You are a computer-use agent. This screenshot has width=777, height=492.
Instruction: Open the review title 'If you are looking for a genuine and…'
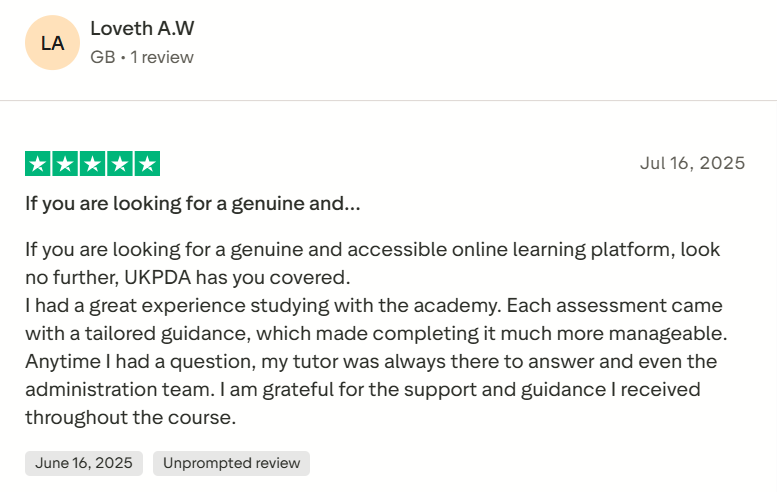[x=193, y=205]
